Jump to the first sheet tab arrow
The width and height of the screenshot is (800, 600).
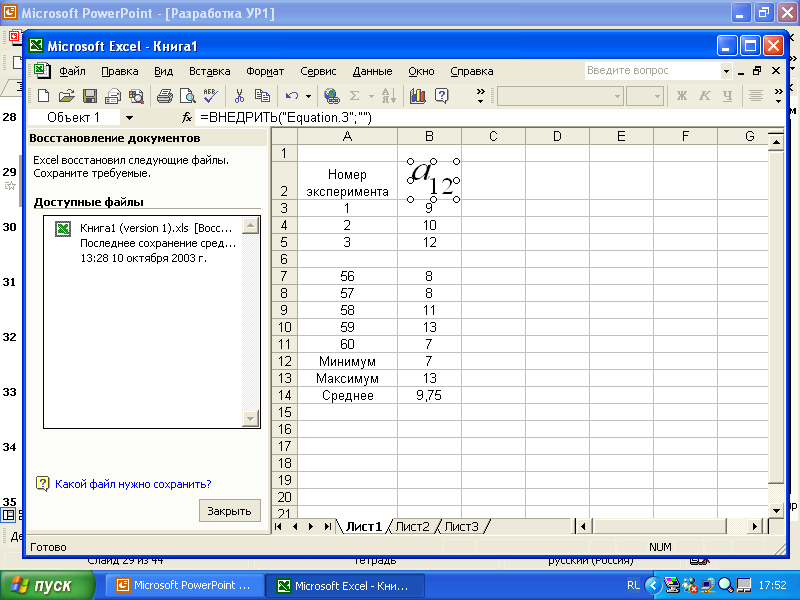(x=279, y=527)
